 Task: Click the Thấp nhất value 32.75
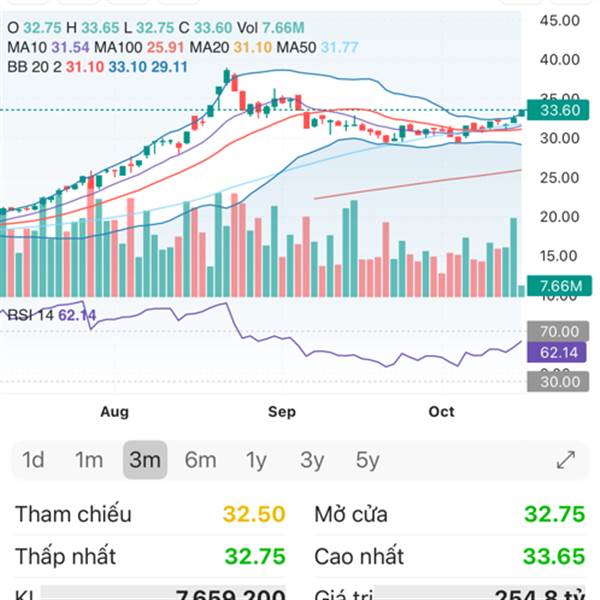[255, 556]
